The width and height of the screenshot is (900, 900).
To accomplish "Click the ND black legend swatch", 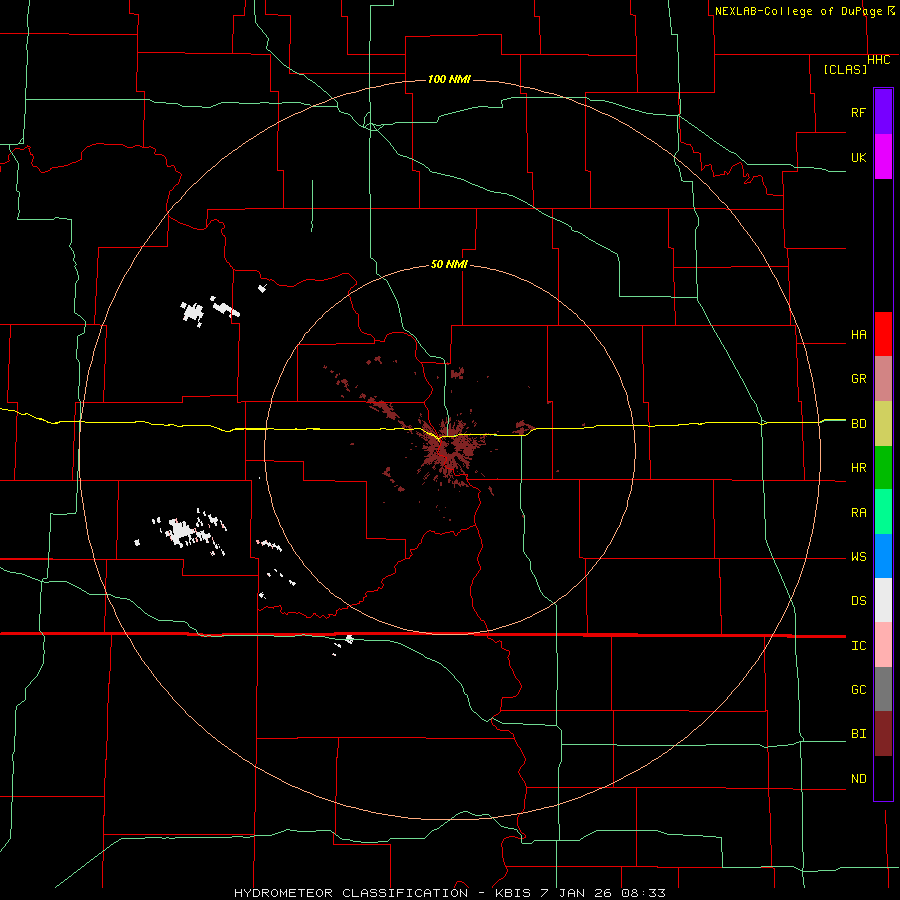I will click(883, 778).
